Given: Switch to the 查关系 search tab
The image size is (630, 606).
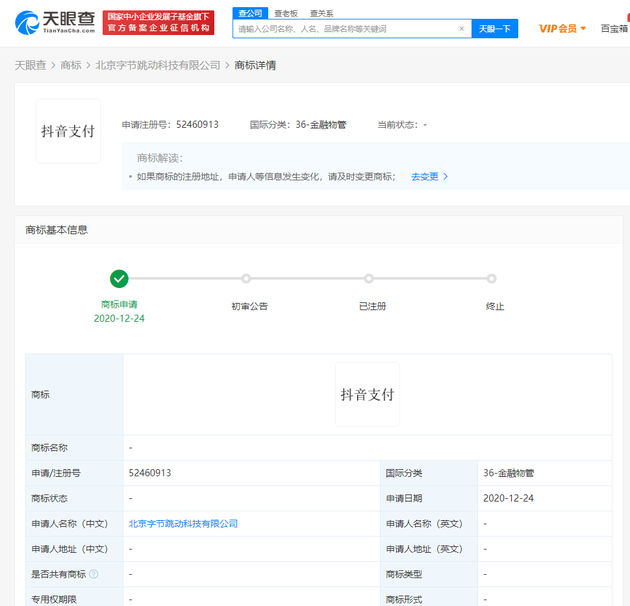Looking at the screenshot, I should (x=321, y=14).
